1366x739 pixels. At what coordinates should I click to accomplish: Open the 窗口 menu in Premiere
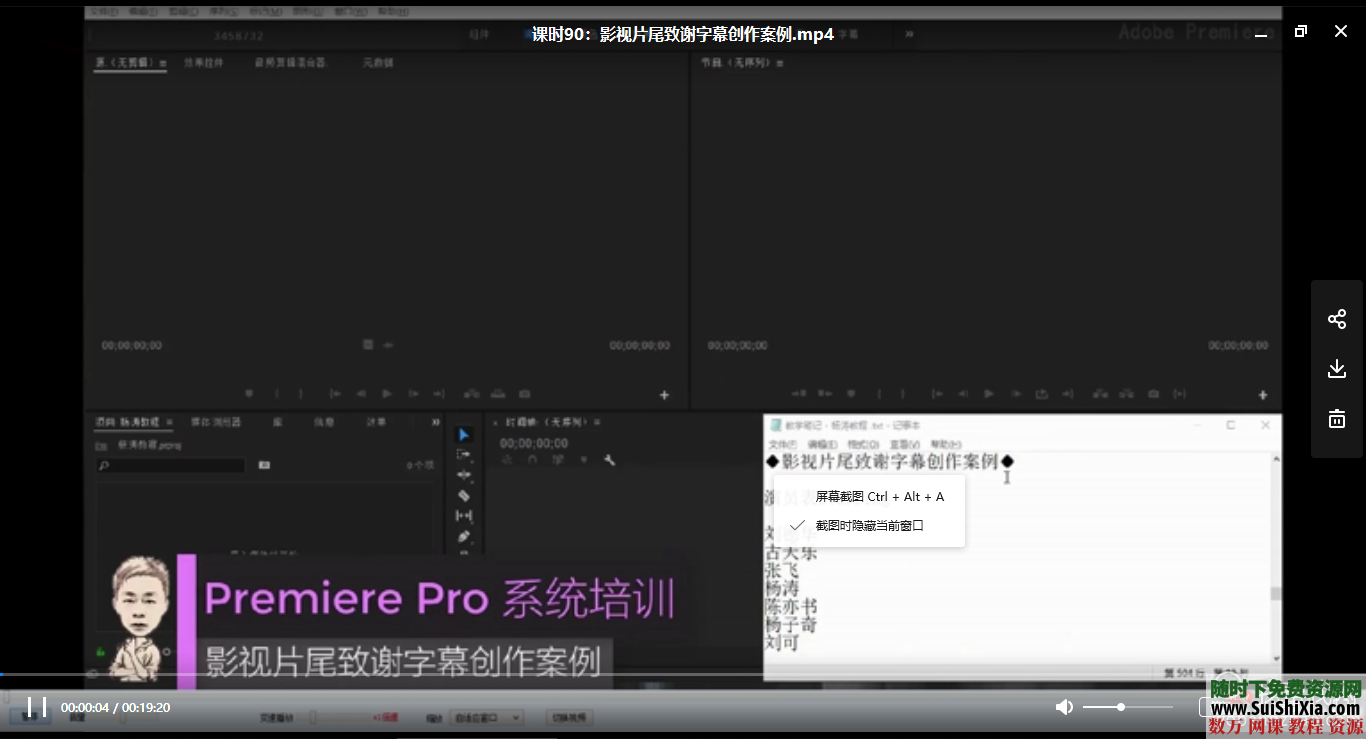click(x=352, y=11)
